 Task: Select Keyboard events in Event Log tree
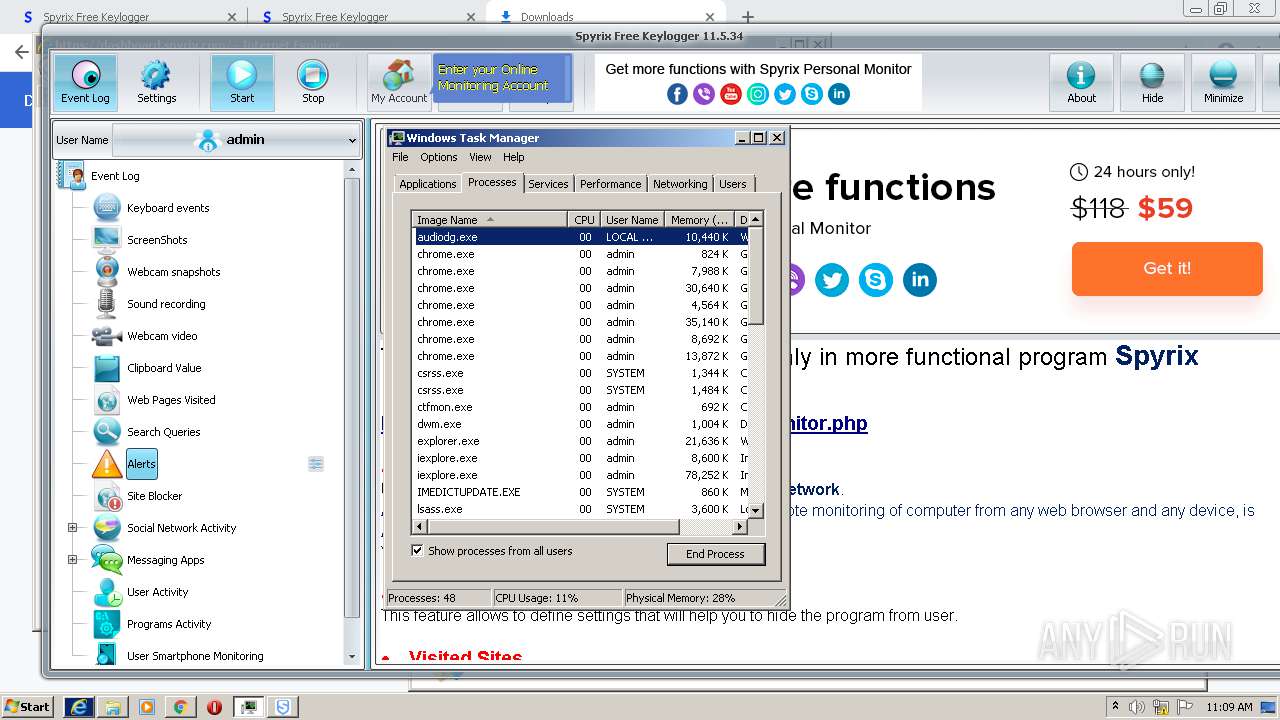click(x=168, y=208)
